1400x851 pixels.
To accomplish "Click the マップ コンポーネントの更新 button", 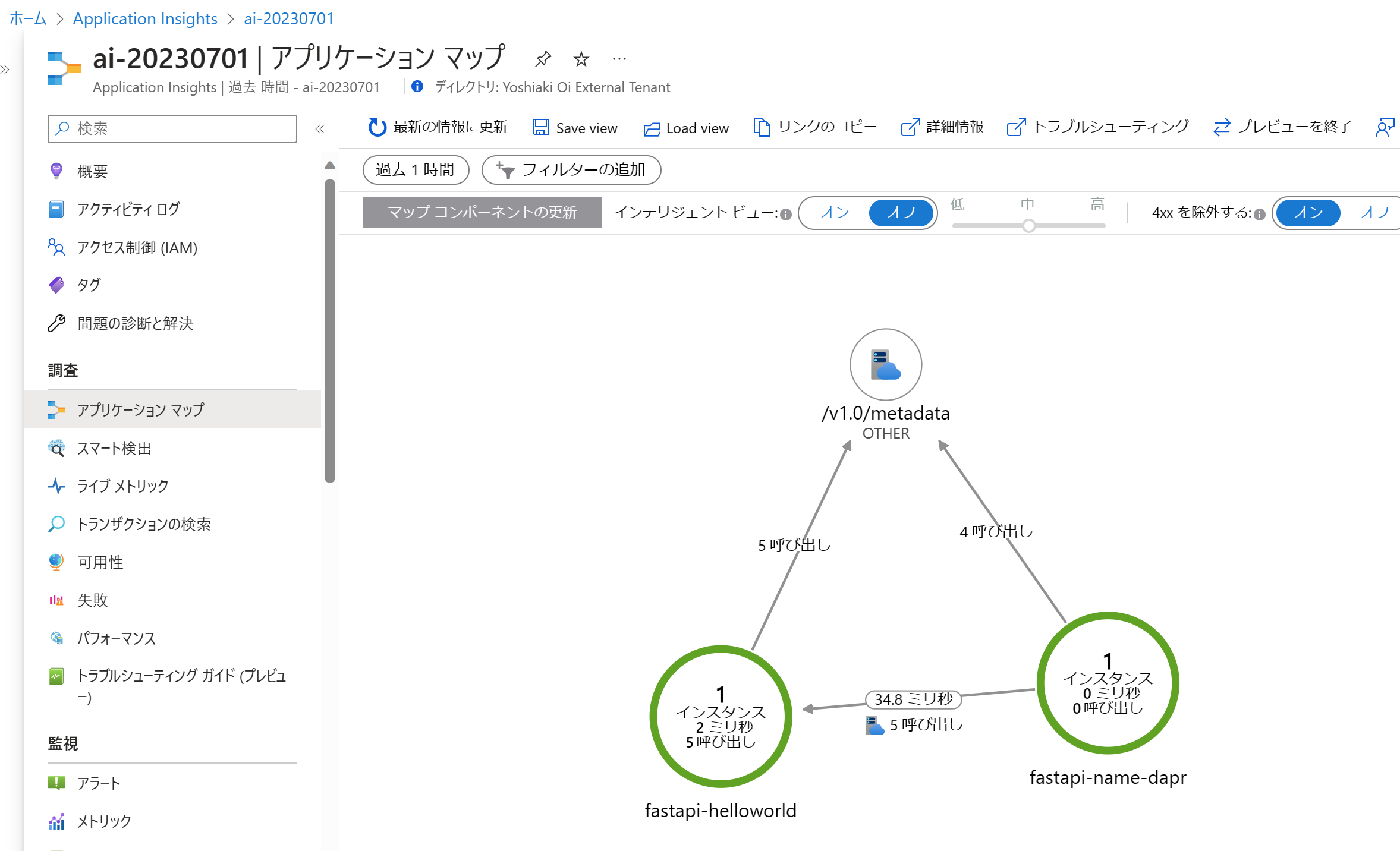I will (x=482, y=213).
